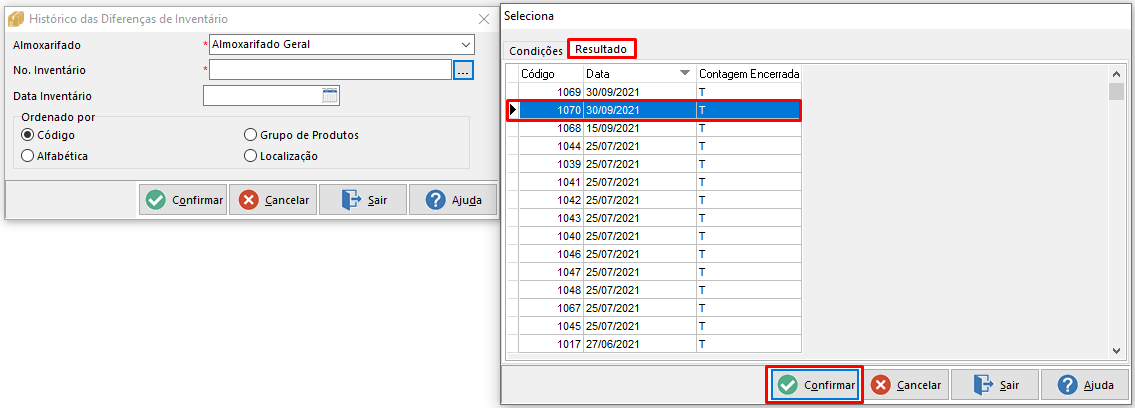Select row with code 1042
The width and height of the screenshot is (1135, 408).
coord(654,200)
